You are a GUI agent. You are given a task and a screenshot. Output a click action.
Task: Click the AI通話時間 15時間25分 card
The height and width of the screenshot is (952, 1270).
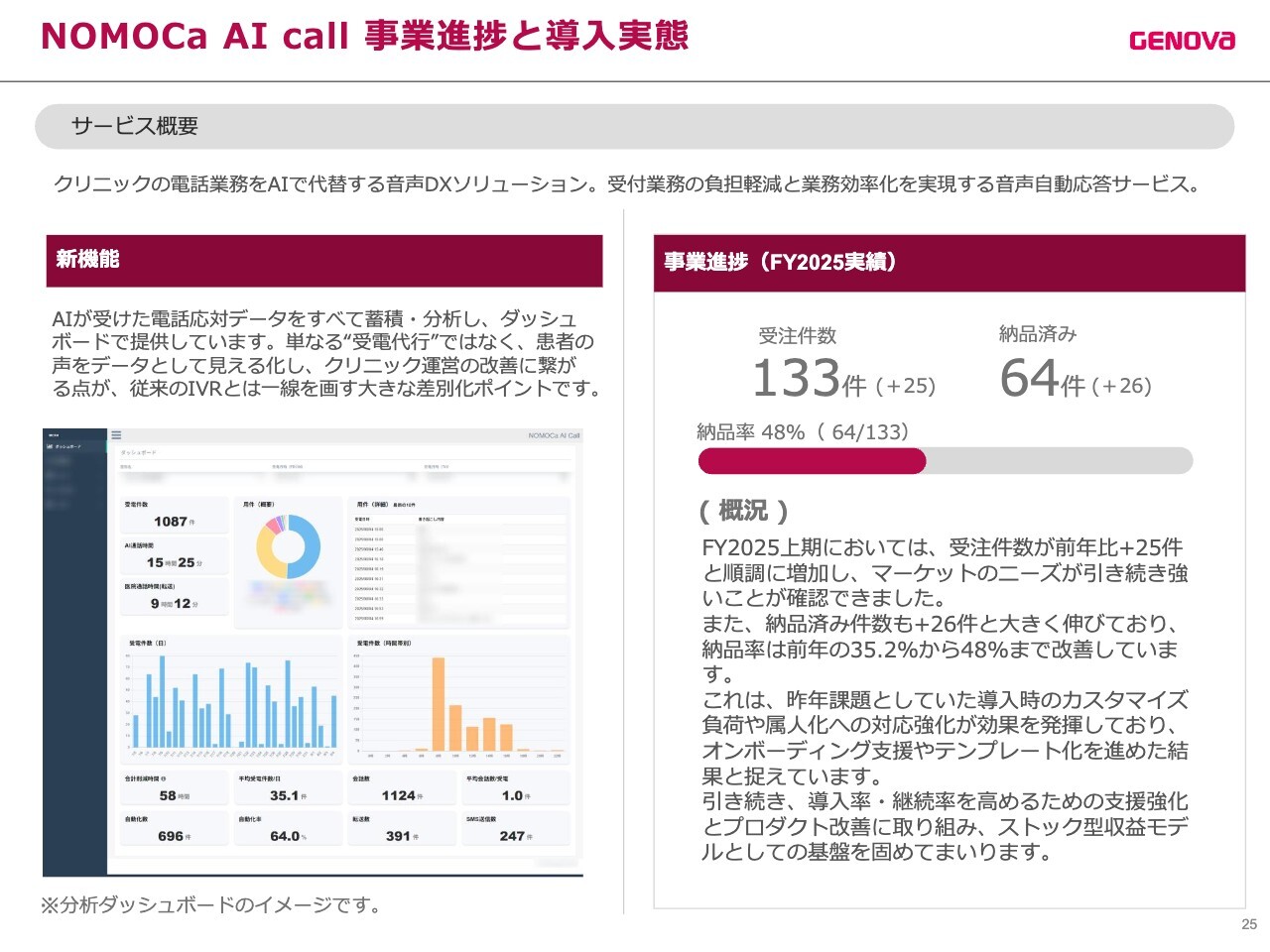[x=174, y=555]
